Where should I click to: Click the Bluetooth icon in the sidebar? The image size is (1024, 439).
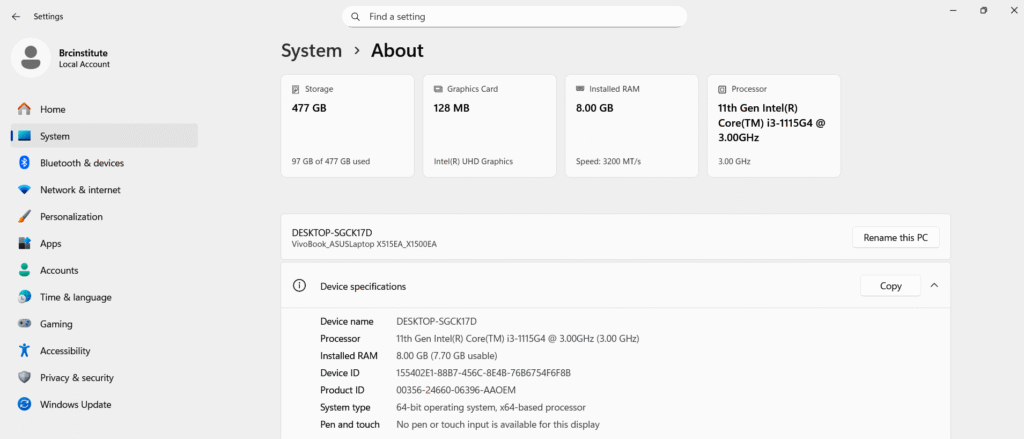click(24, 163)
